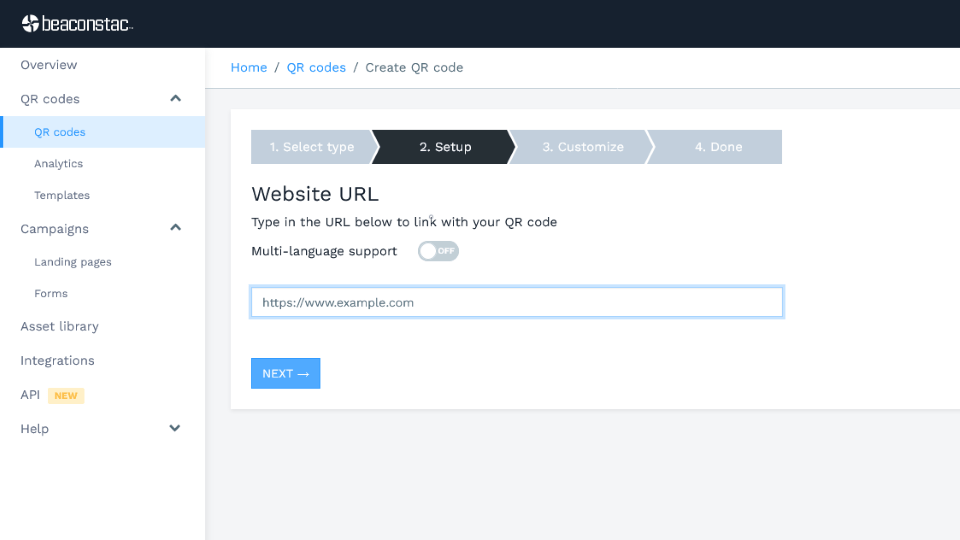
Task: Select the 4. Done step
Action: click(718, 147)
